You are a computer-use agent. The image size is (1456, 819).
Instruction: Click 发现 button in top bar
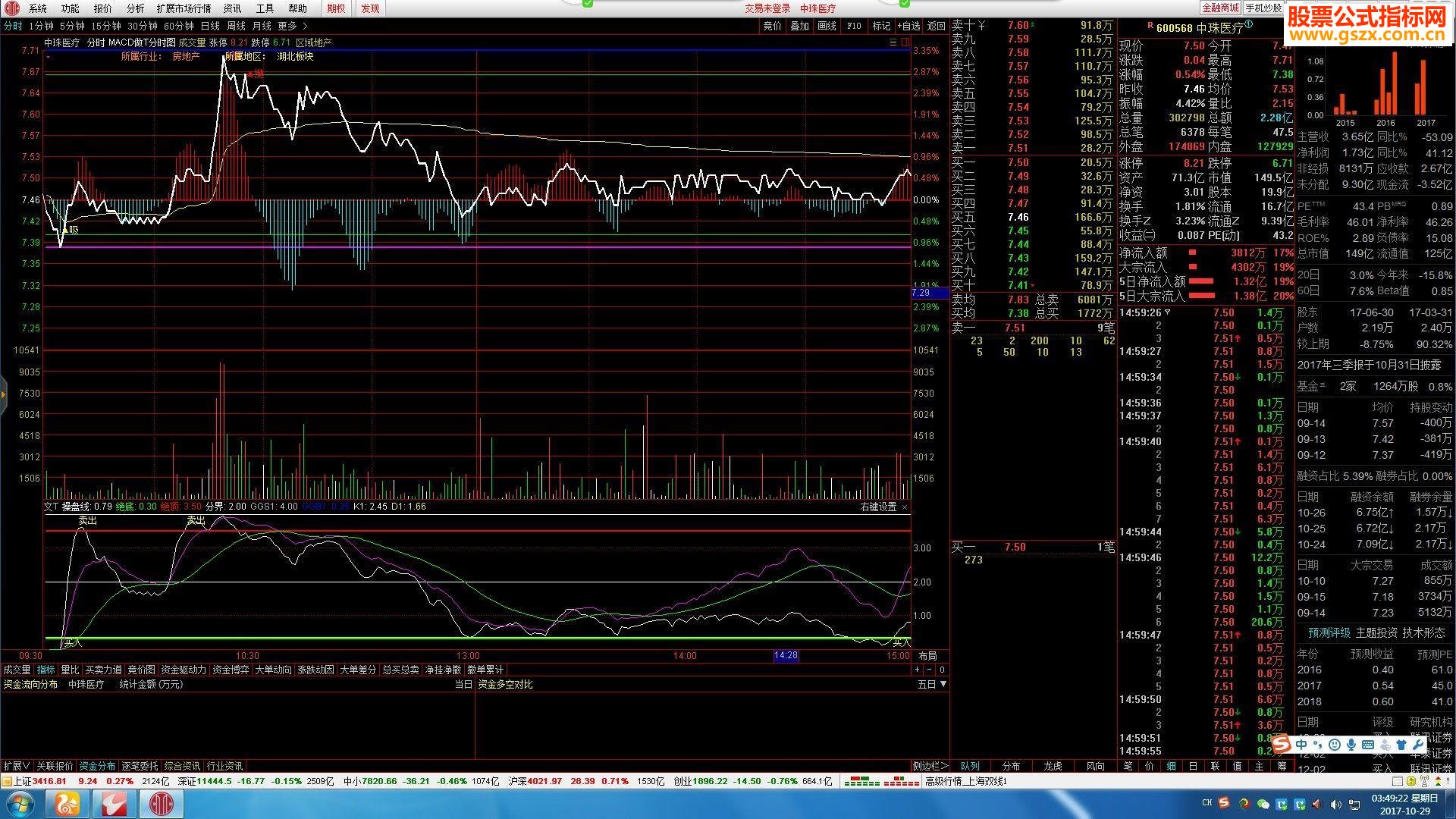coord(370,8)
